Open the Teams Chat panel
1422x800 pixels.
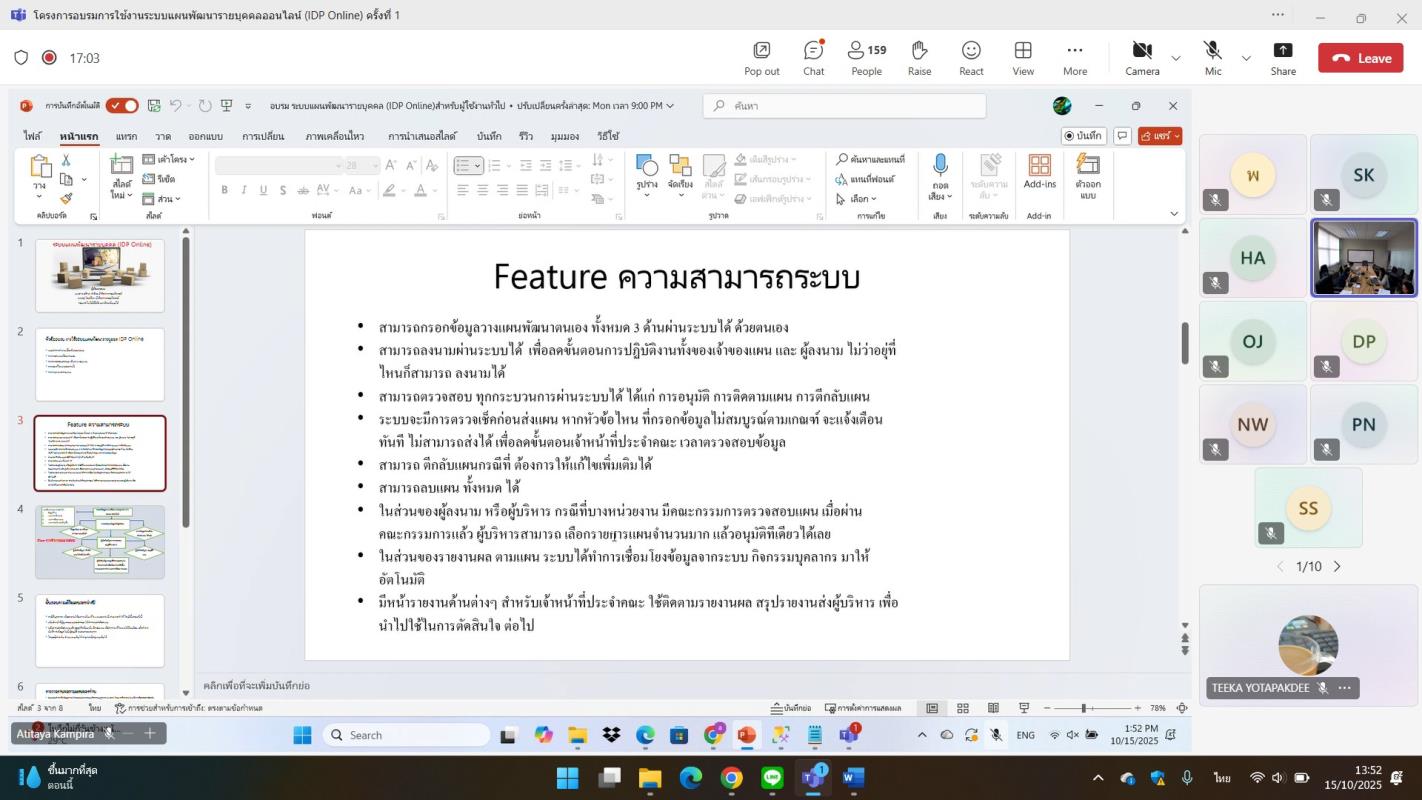tap(813, 57)
